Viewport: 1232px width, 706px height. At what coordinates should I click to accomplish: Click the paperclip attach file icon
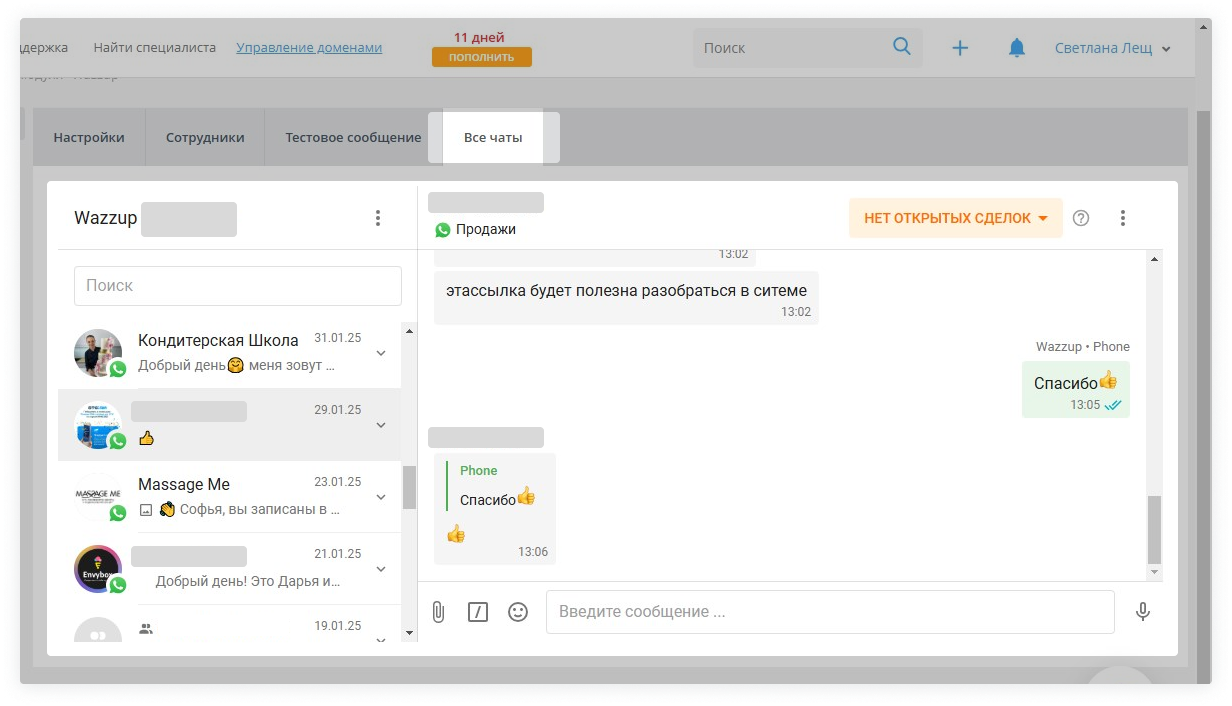click(x=438, y=612)
